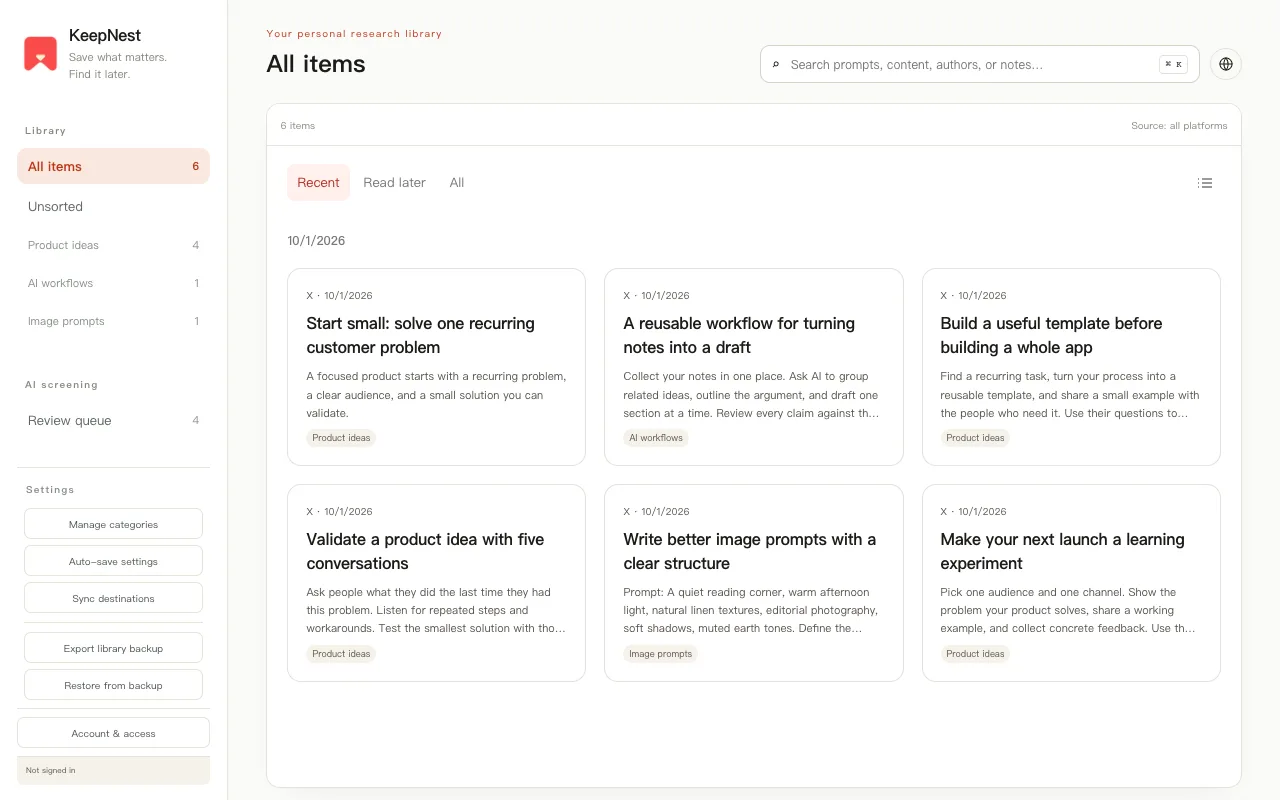Click Product ideas tag on 'Start small' card
The width and height of the screenshot is (1280, 800).
click(341, 438)
